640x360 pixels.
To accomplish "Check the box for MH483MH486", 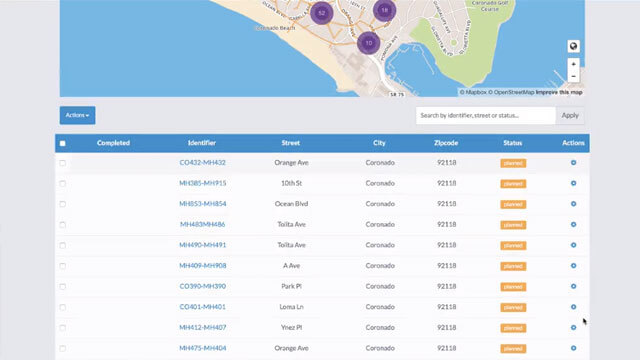I will (62, 224).
